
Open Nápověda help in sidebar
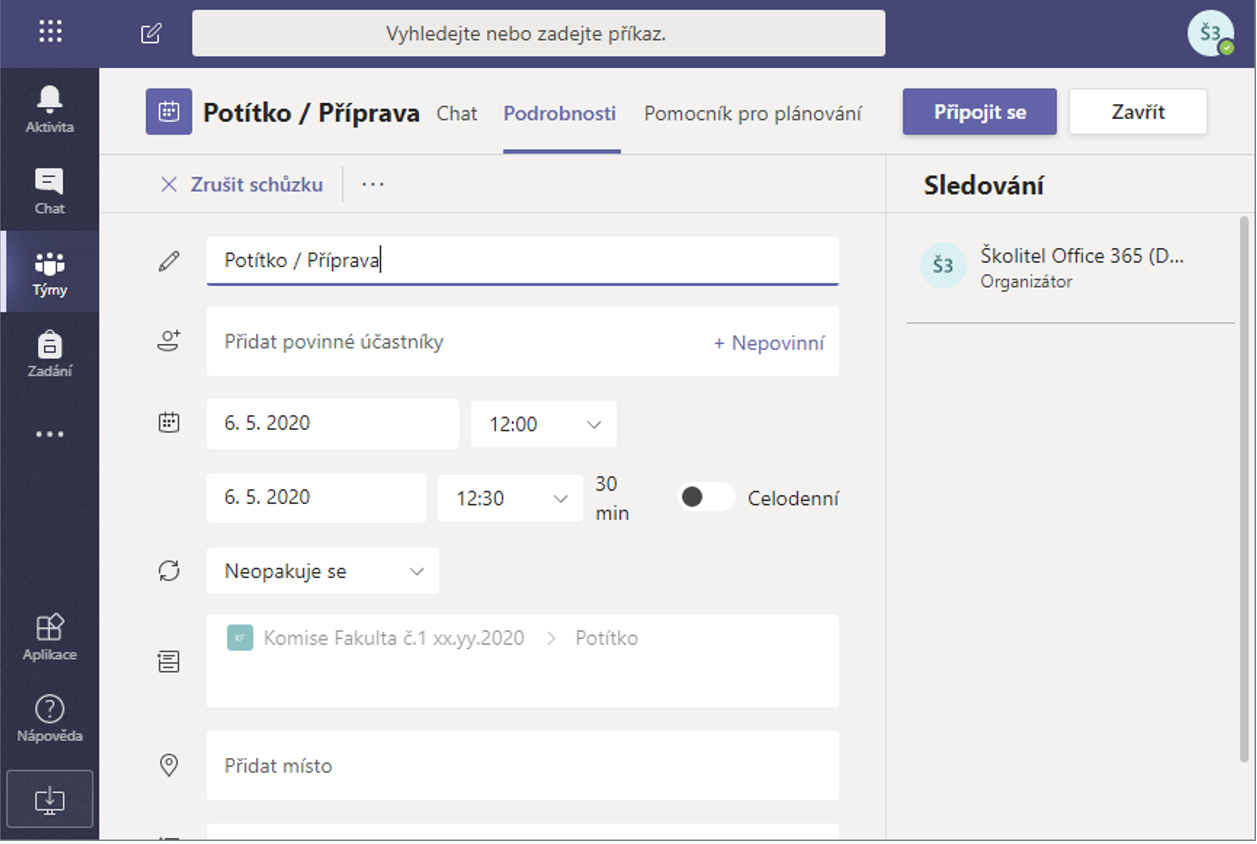pos(49,718)
